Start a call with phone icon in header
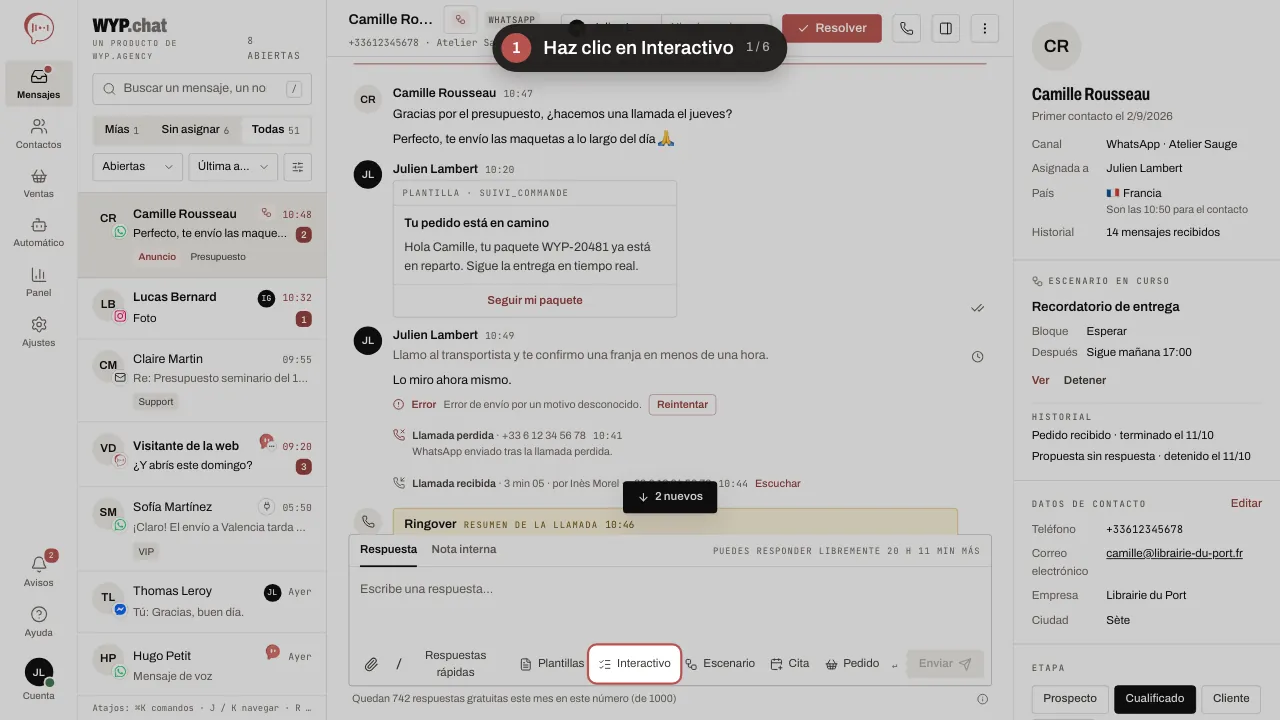Viewport: 1280px width, 720px height. tap(906, 28)
